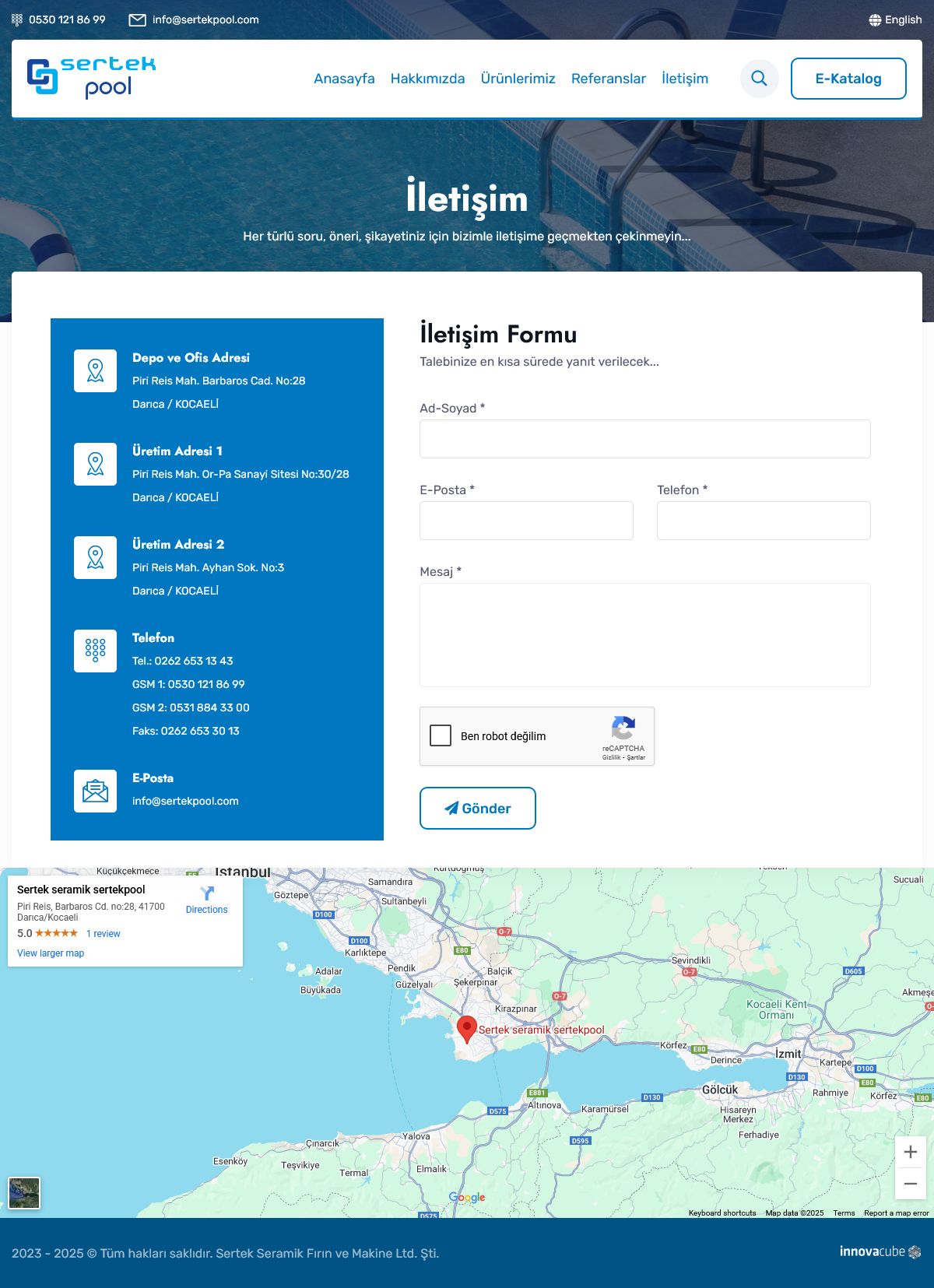The height and width of the screenshot is (1288, 934).
Task: Open the search magnifier icon
Action: 759,79
